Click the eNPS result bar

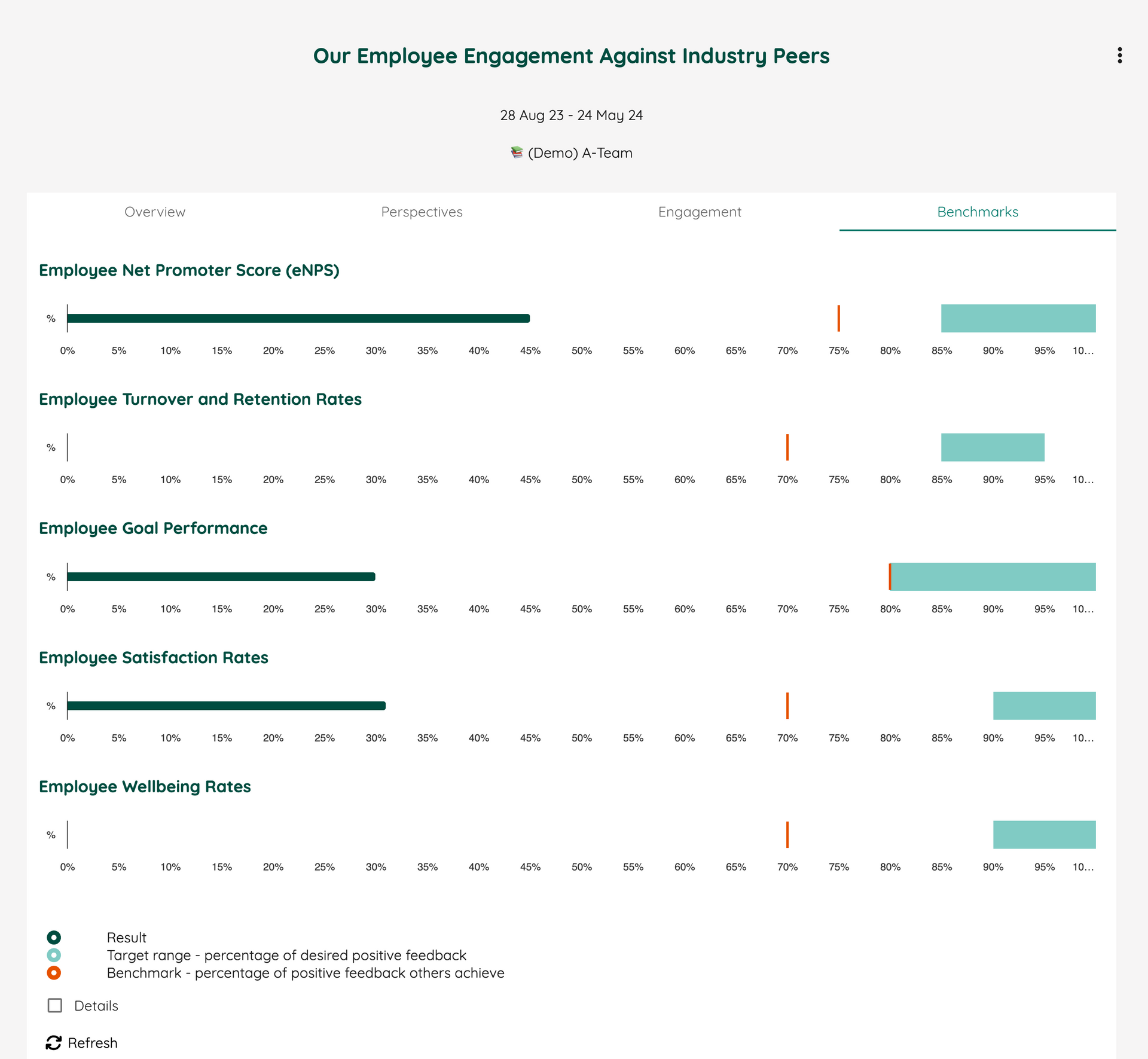point(298,318)
